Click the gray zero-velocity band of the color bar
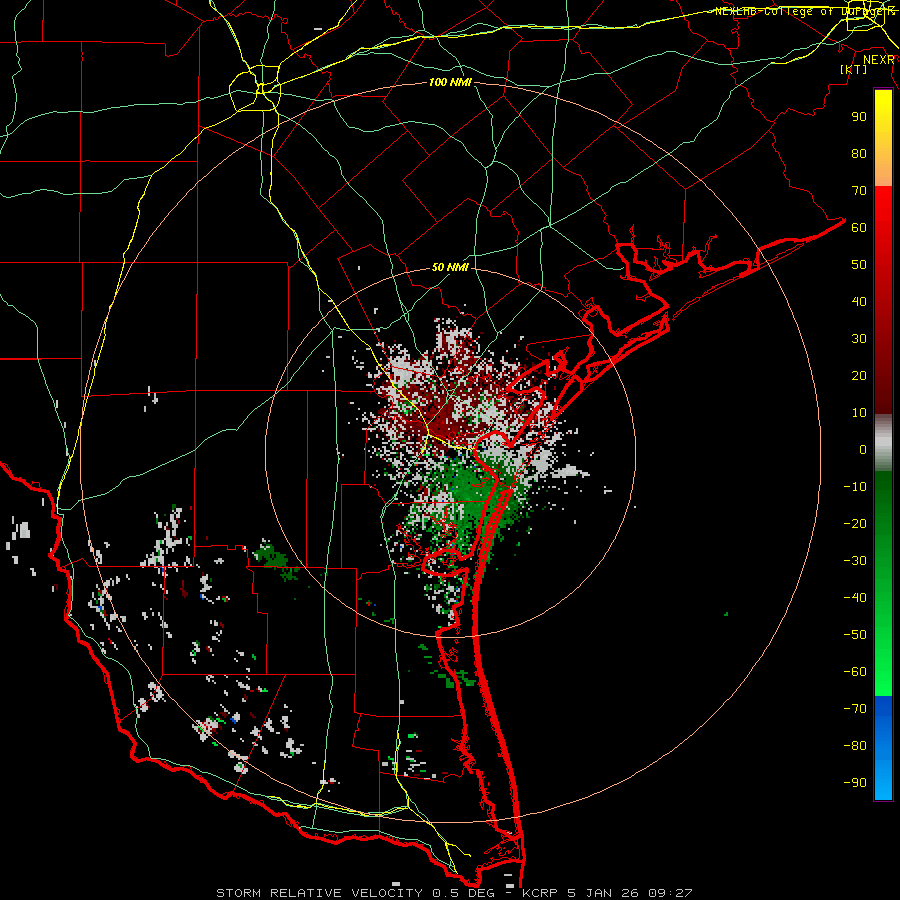 coord(883,443)
